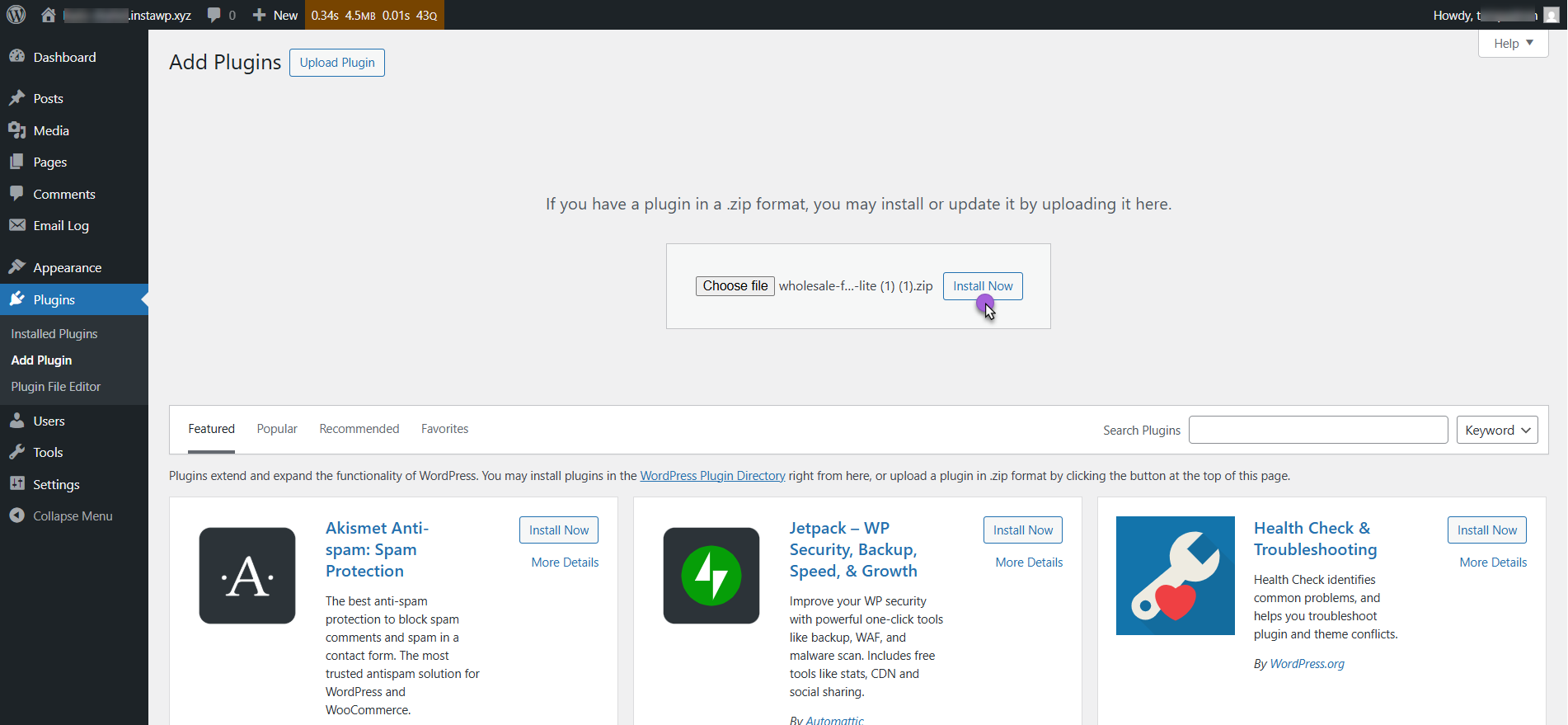Image resolution: width=1568 pixels, height=725 pixels.
Task: Switch to the Featured tab
Action: tap(211, 429)
